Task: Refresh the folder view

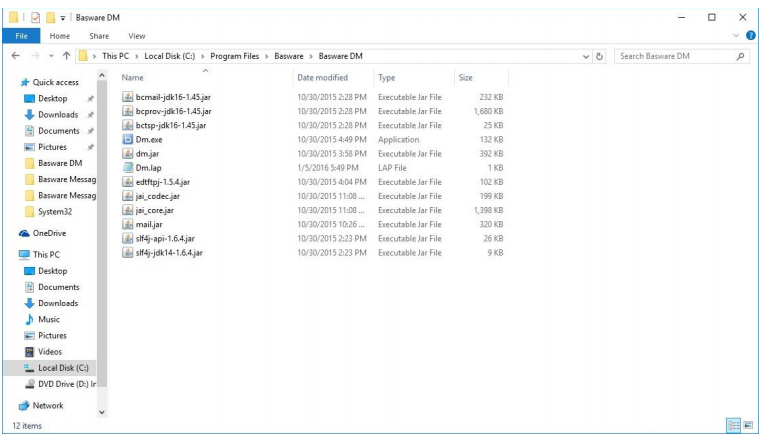Action: (600, 56)
